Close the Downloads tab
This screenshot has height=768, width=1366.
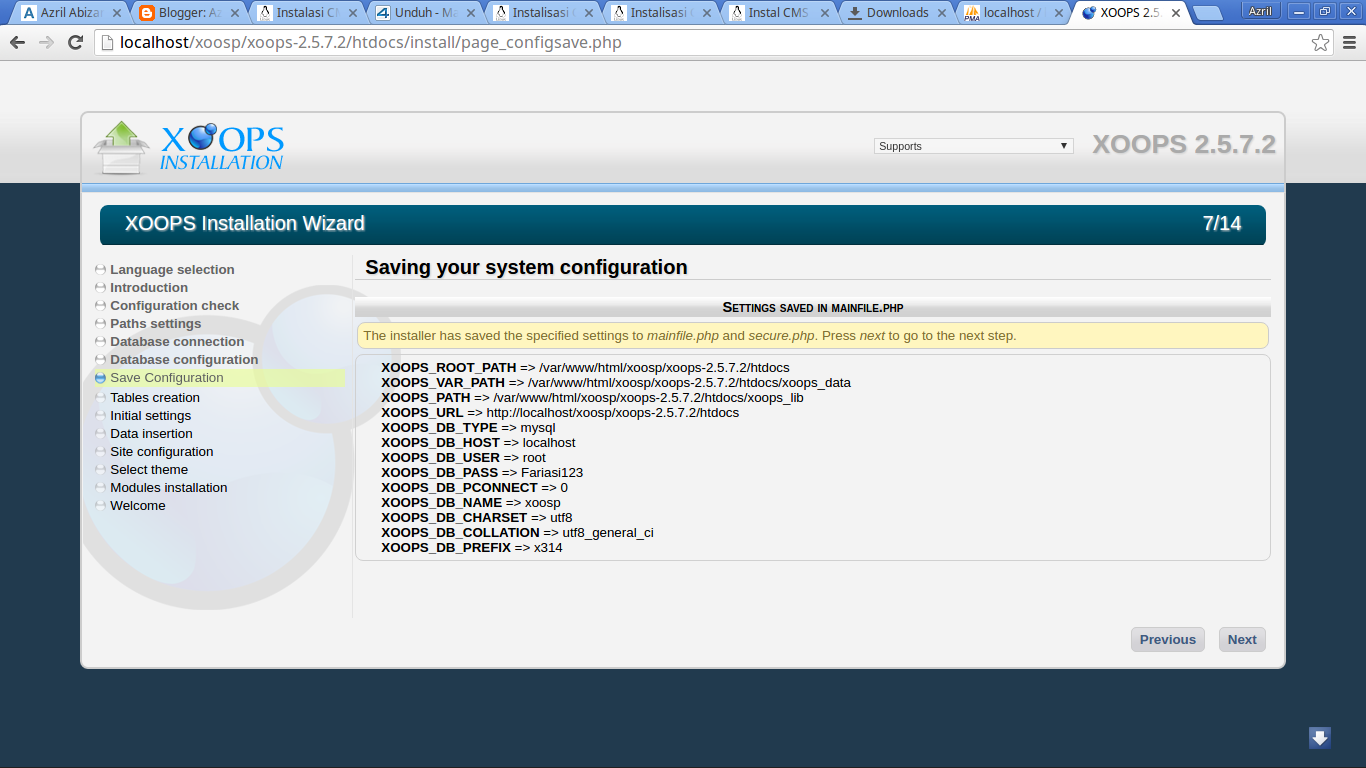(943, 13)
